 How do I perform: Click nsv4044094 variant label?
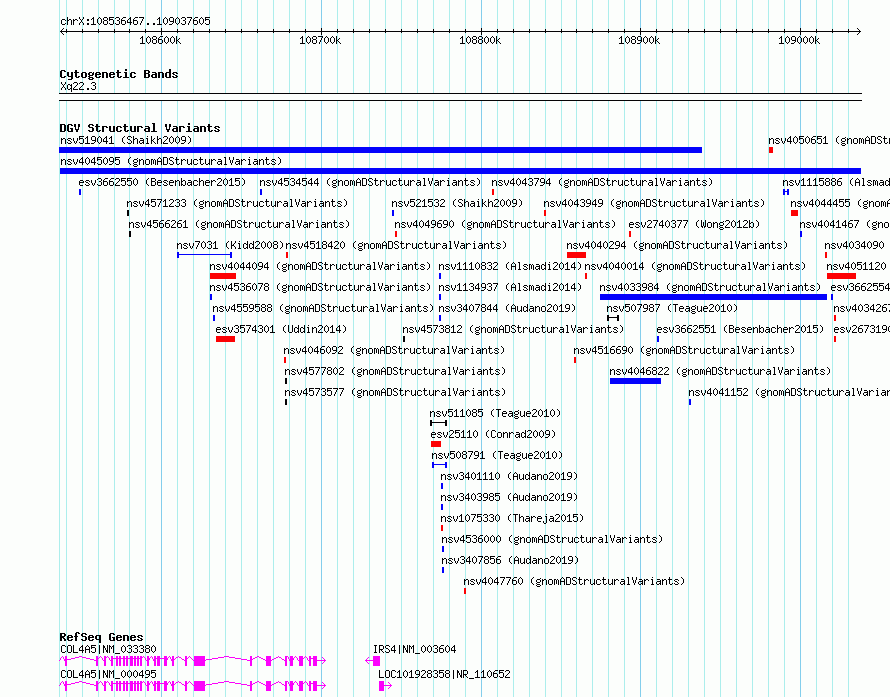[x=320, y=266]
